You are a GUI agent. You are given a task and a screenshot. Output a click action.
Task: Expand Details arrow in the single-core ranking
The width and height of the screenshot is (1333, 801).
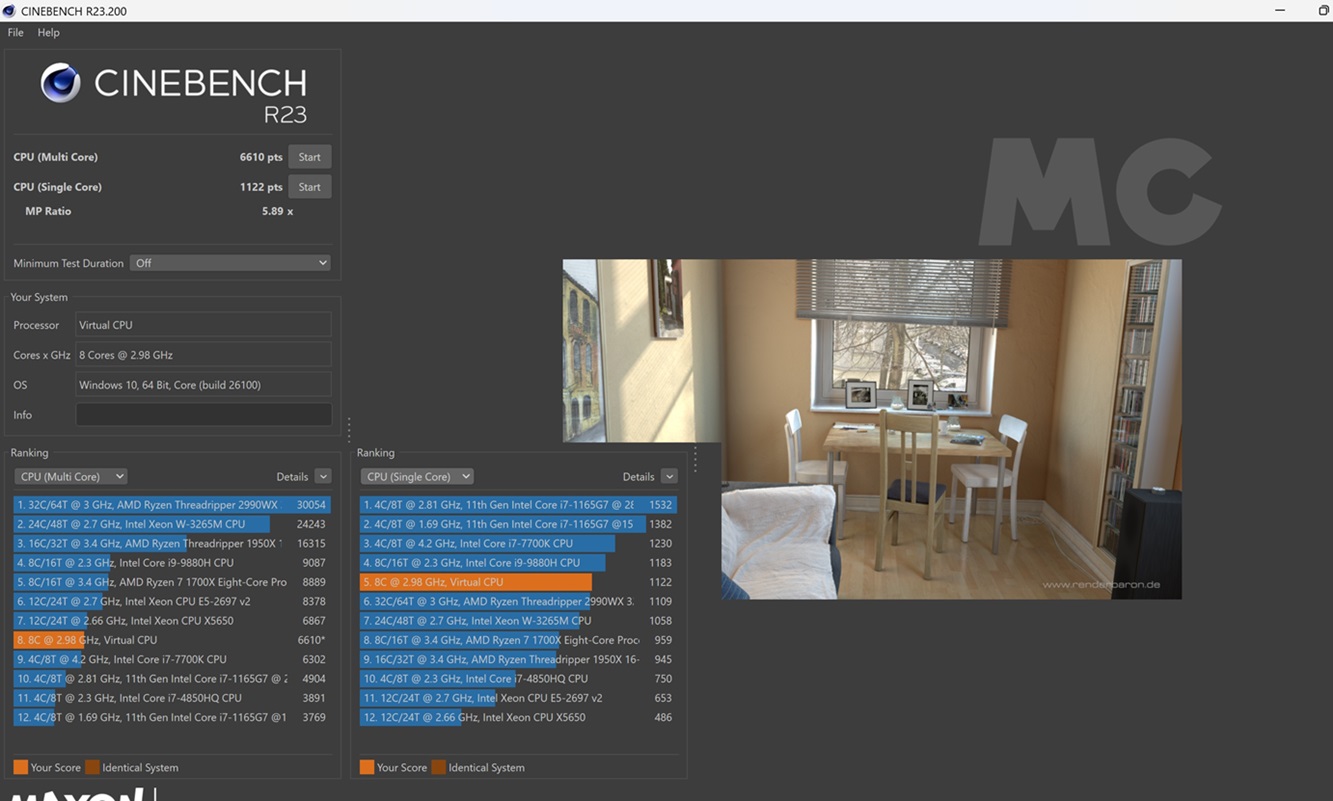point(669,477)
